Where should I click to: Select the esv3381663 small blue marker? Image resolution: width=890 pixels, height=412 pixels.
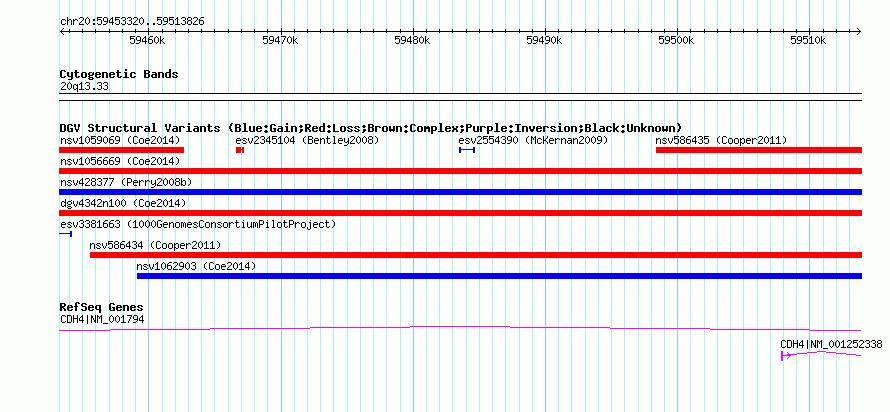(x=66, y=234)
